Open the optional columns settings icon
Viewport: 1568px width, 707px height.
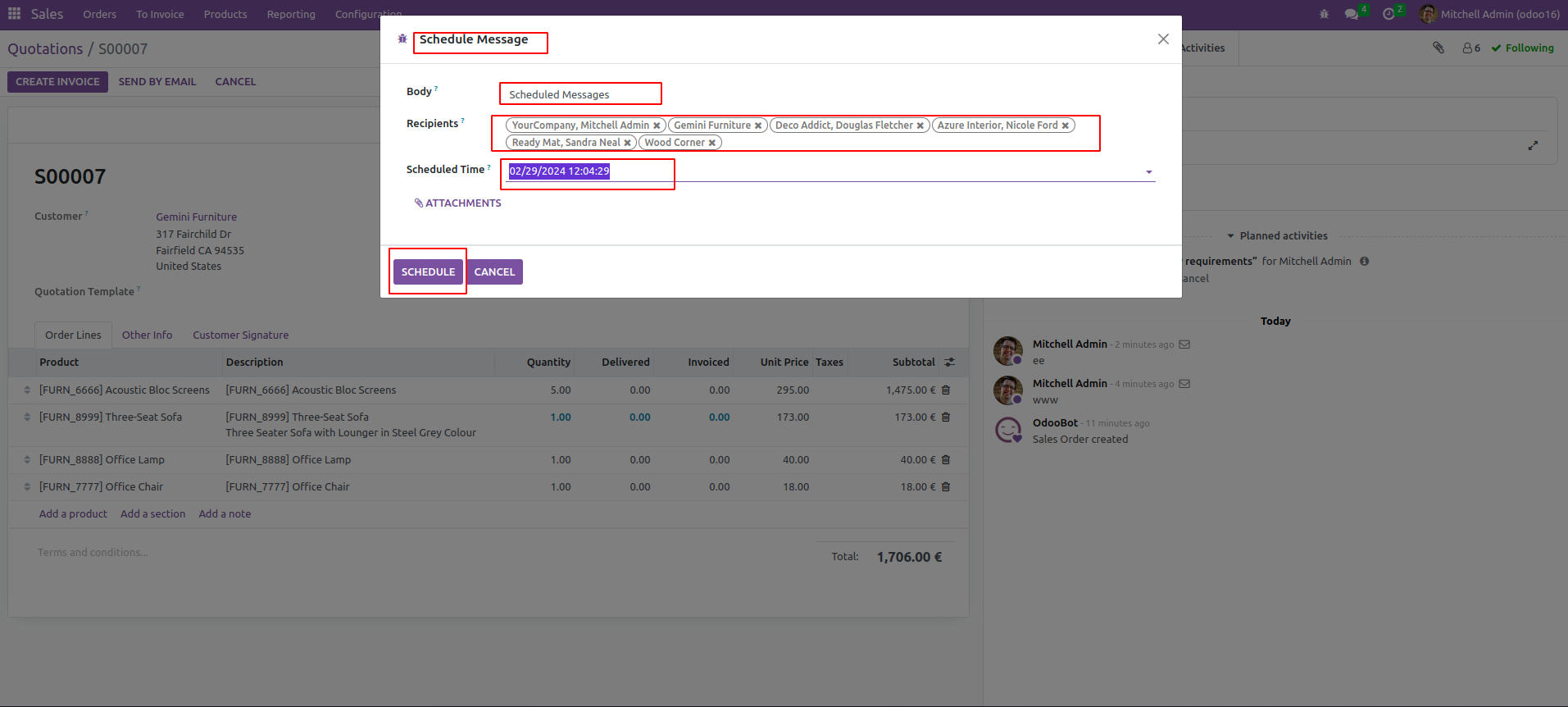pyautogui.click(x=950, y=363)
